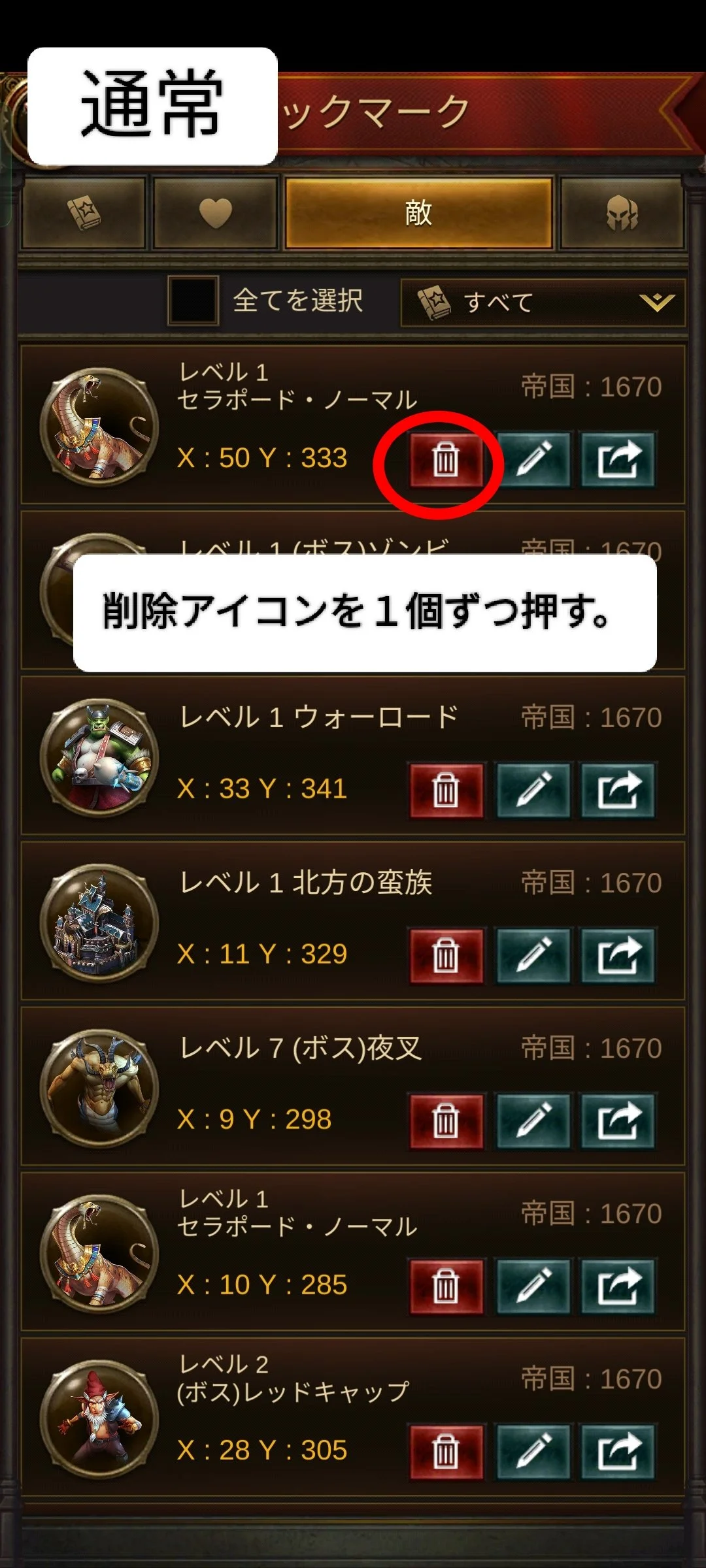The width and height of the screenshot is (706, 1568).
Task: Edit the レベル 1 ウォーロード bookmark
Action: point(533,790)
